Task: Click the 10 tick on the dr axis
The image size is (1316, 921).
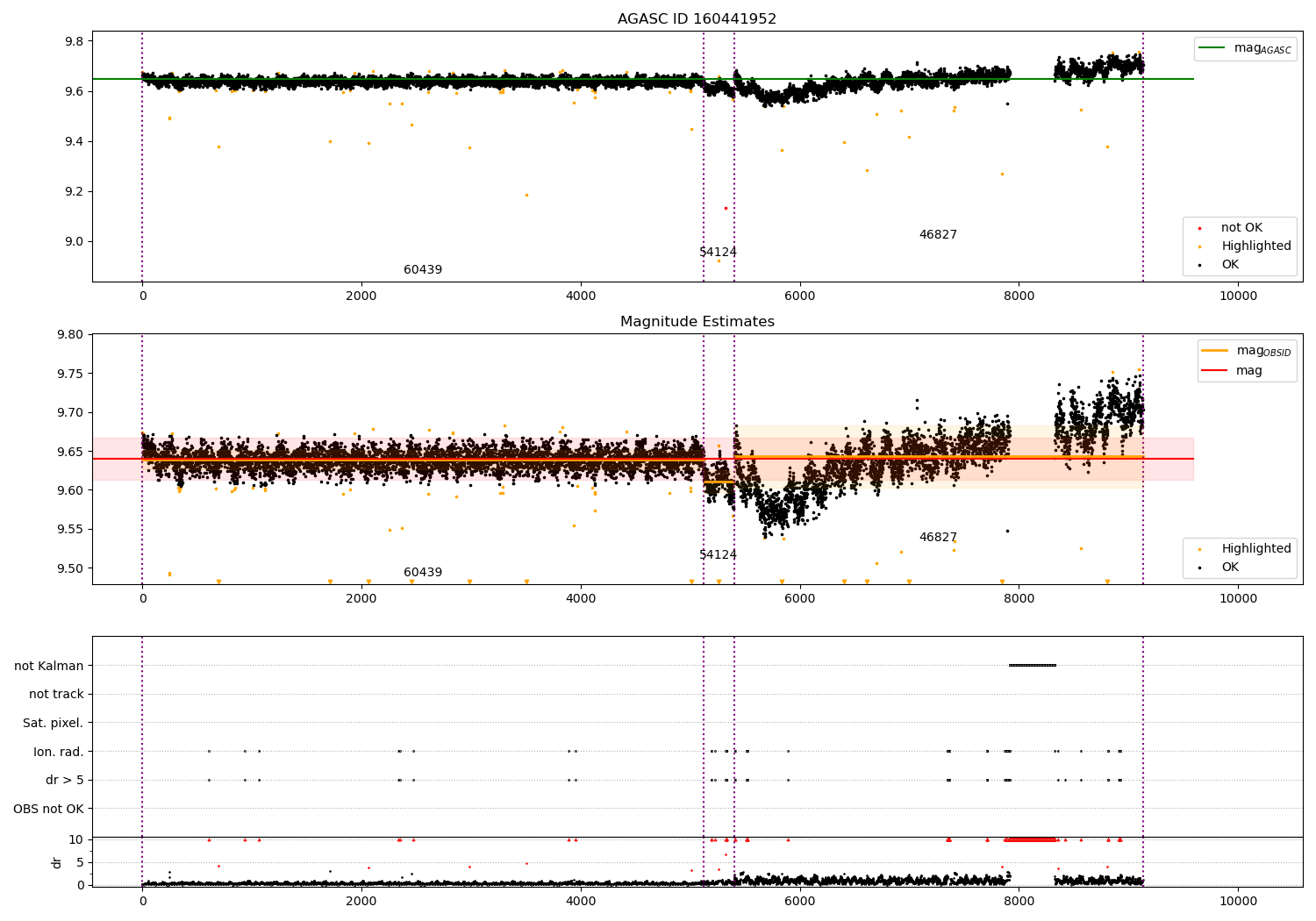Action: coord(77,839)
